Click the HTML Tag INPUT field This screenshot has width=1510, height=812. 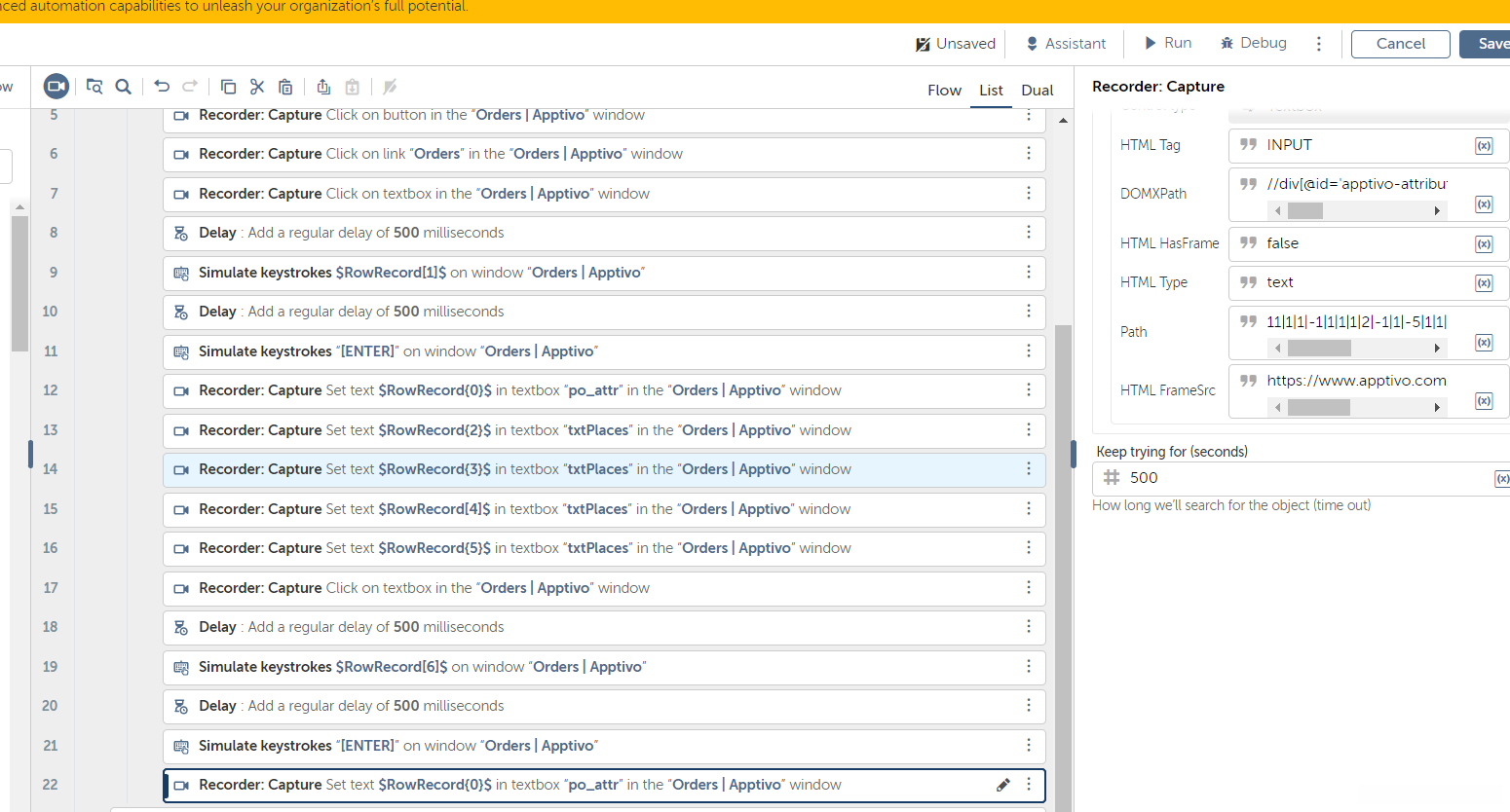[1369, 145]
